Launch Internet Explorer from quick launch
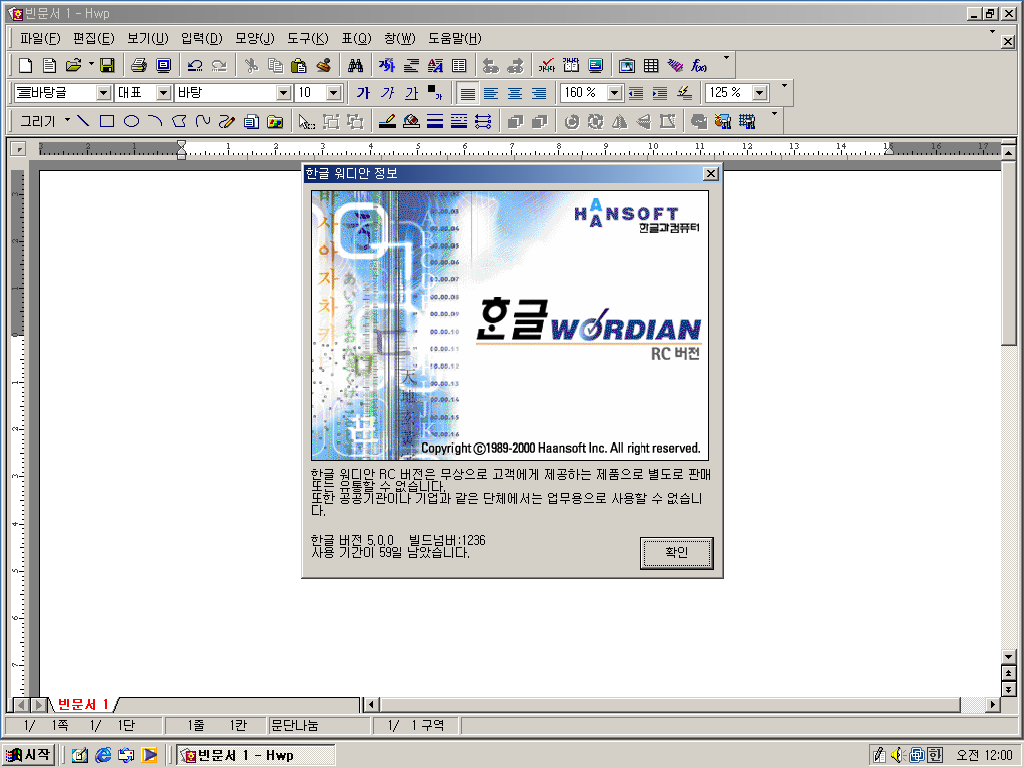Viewport: 1024px width, 768px height. click(103, 755)
